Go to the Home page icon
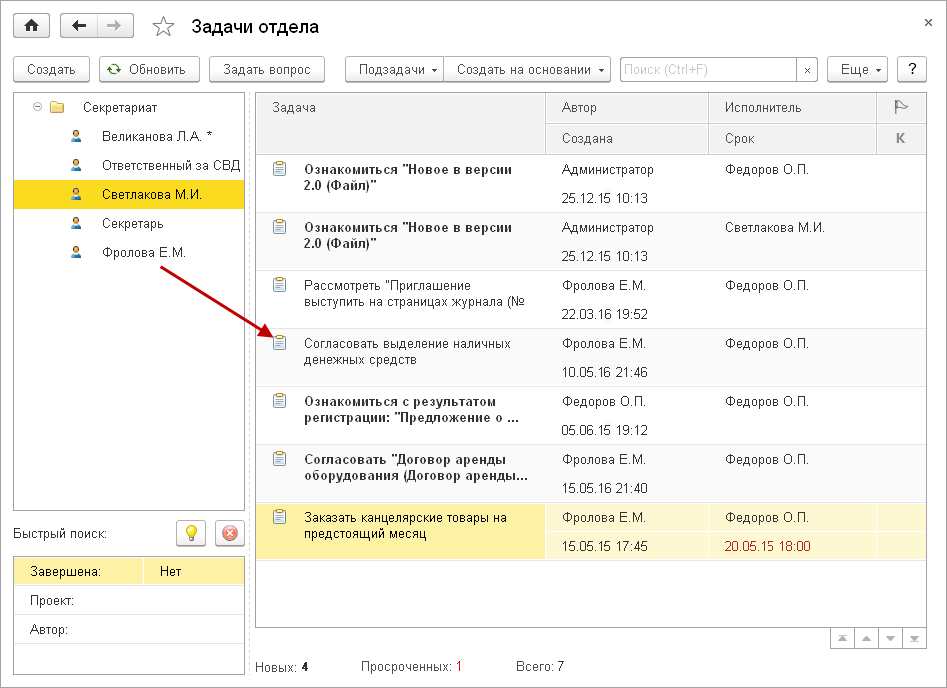 [x=31, y=26]
